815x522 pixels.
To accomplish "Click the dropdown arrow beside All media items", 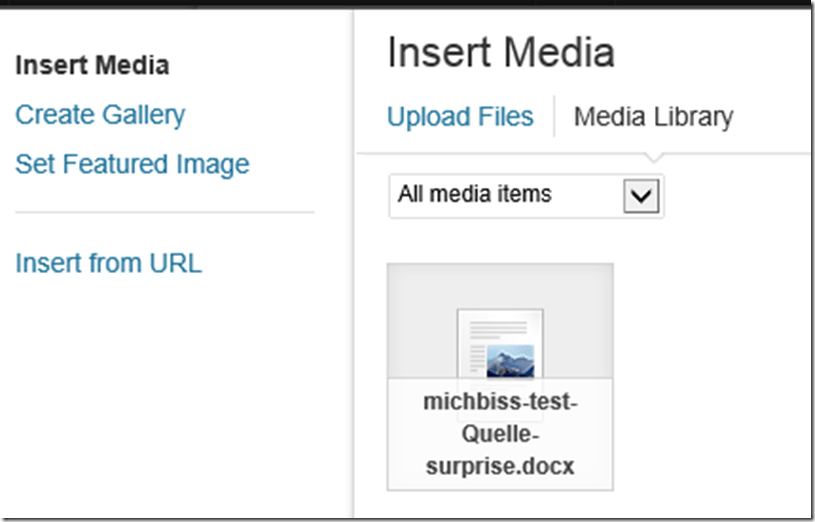I will coord(640,196).
